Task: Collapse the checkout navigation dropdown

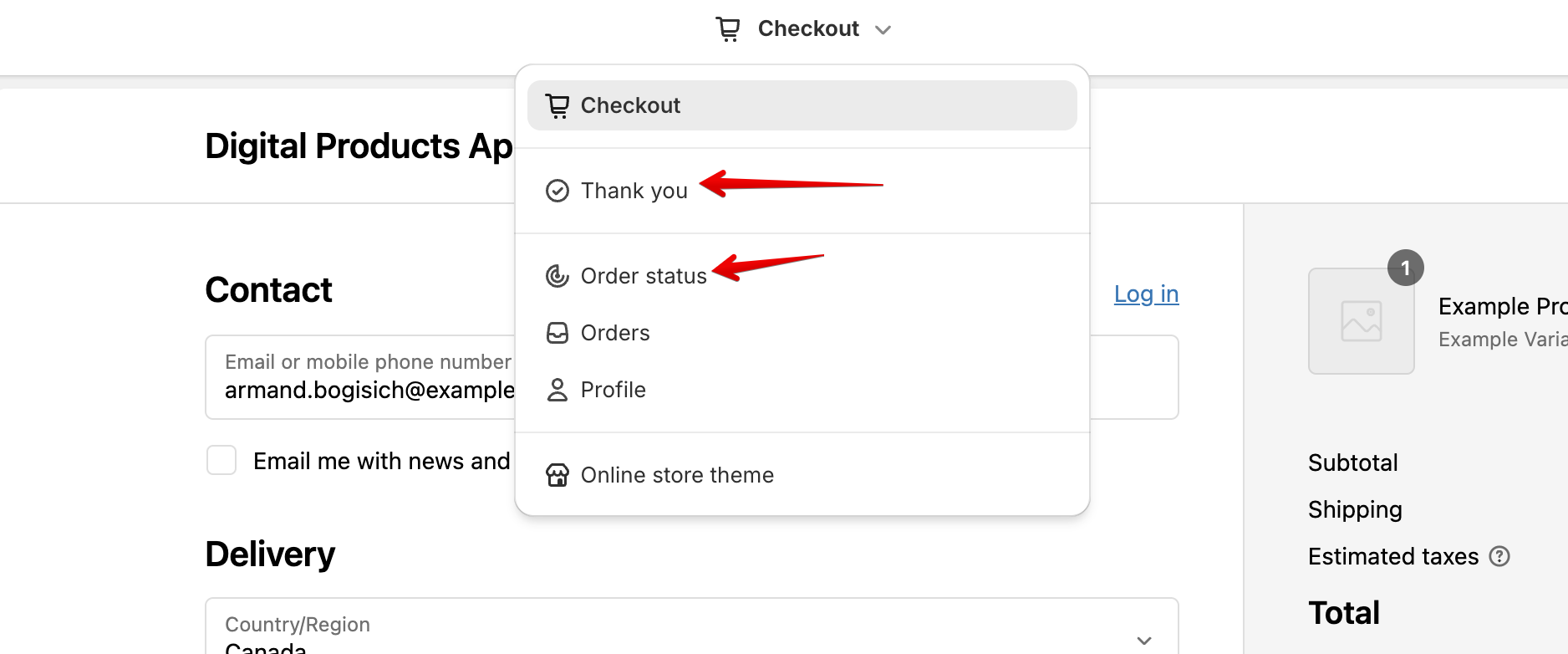Action: tap(883, 28)
